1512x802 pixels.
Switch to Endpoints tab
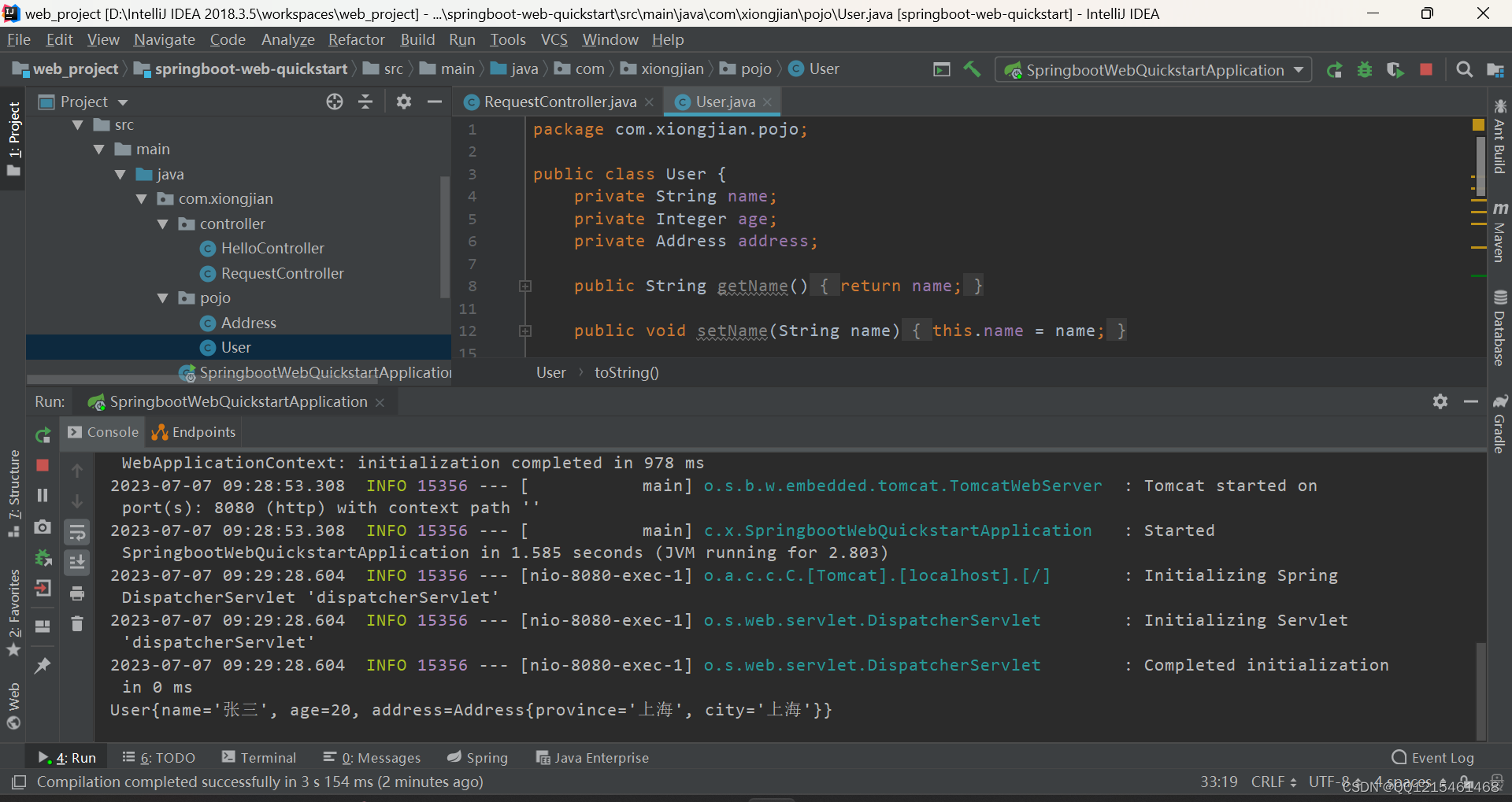[194, 432]
